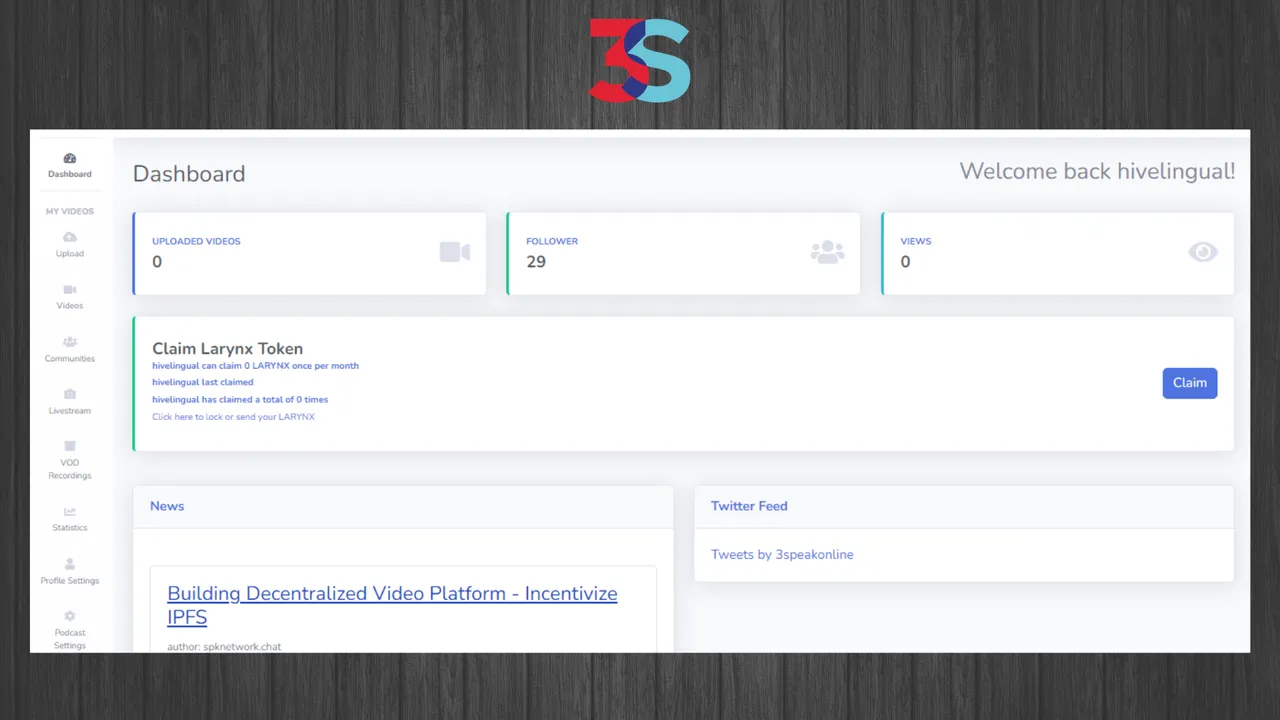Screen dimensions: 1280x720
Task: Select the Statistics menu label
Action: [70, 528]
